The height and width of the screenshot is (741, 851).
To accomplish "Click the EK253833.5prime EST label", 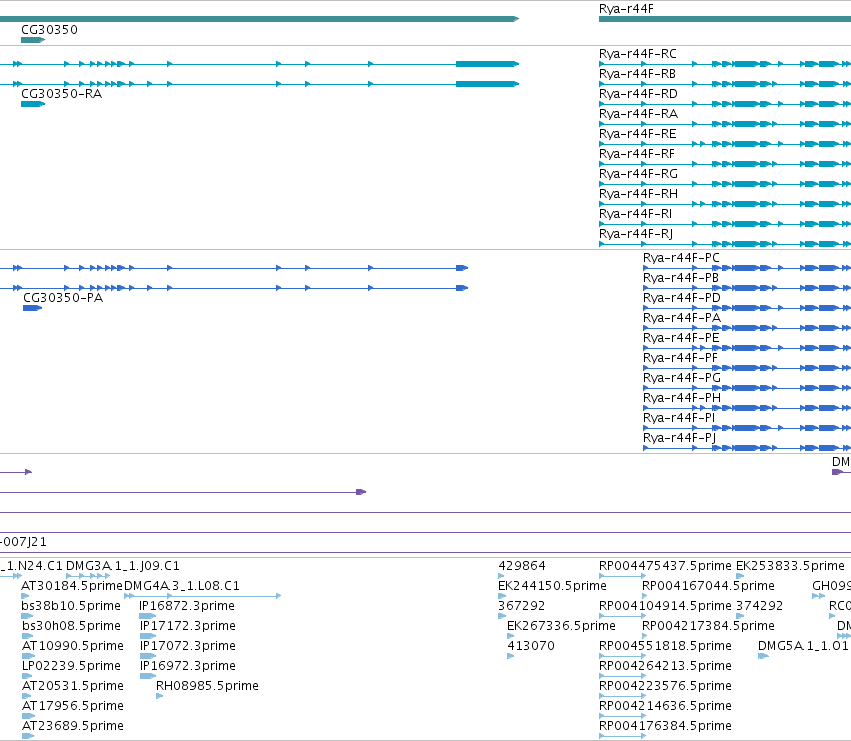I will coord(790,566).
